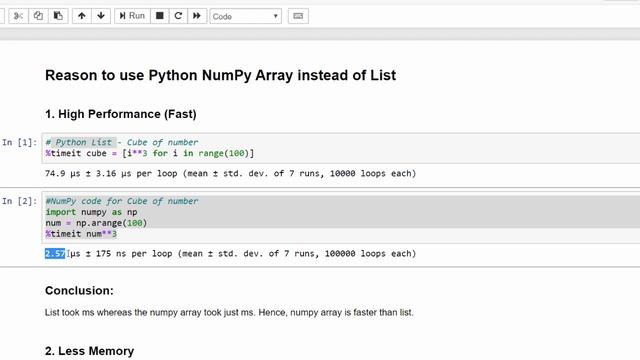This screenshot has width=640, height=360.
Task: Click the 'num = np.arange(100)' line
Action: pos(96,223)
